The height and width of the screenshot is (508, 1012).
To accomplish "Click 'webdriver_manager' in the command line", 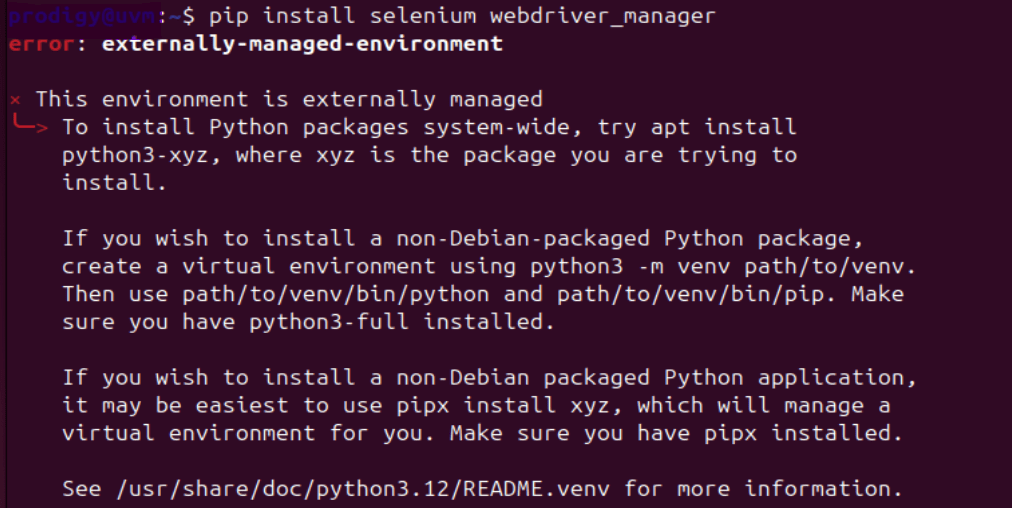I will (x=603, y=17).
